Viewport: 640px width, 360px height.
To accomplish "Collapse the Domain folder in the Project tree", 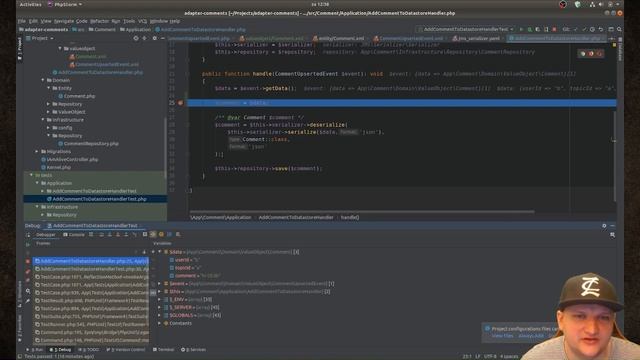I will tap(43, 80).
